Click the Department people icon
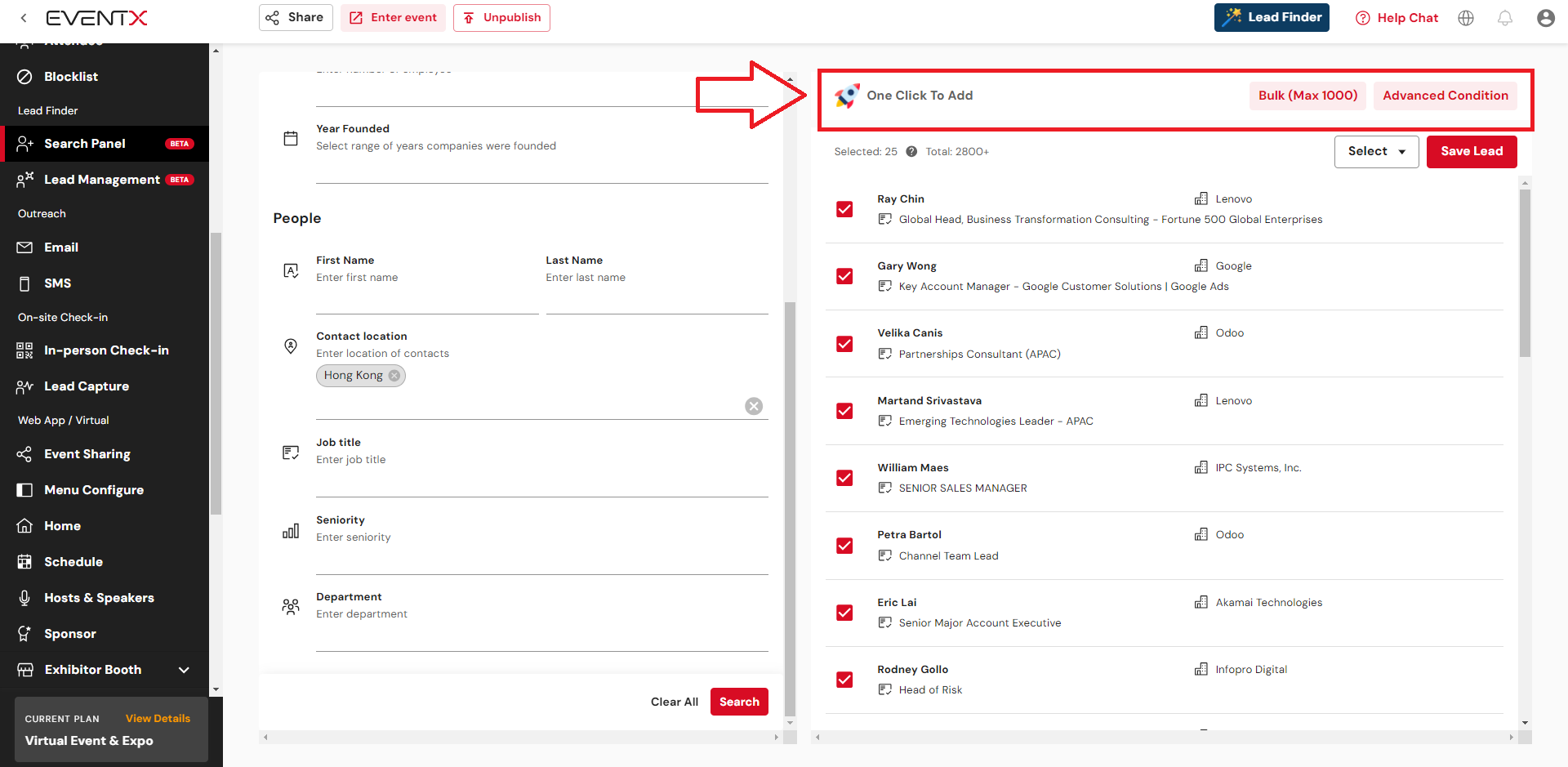The width and height of the screenshot is (1568, 767). 291,607
